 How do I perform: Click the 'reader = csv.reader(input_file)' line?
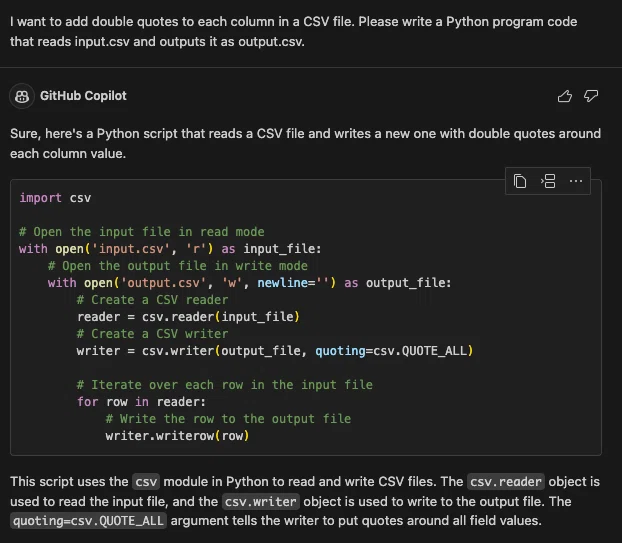[188, 317]
